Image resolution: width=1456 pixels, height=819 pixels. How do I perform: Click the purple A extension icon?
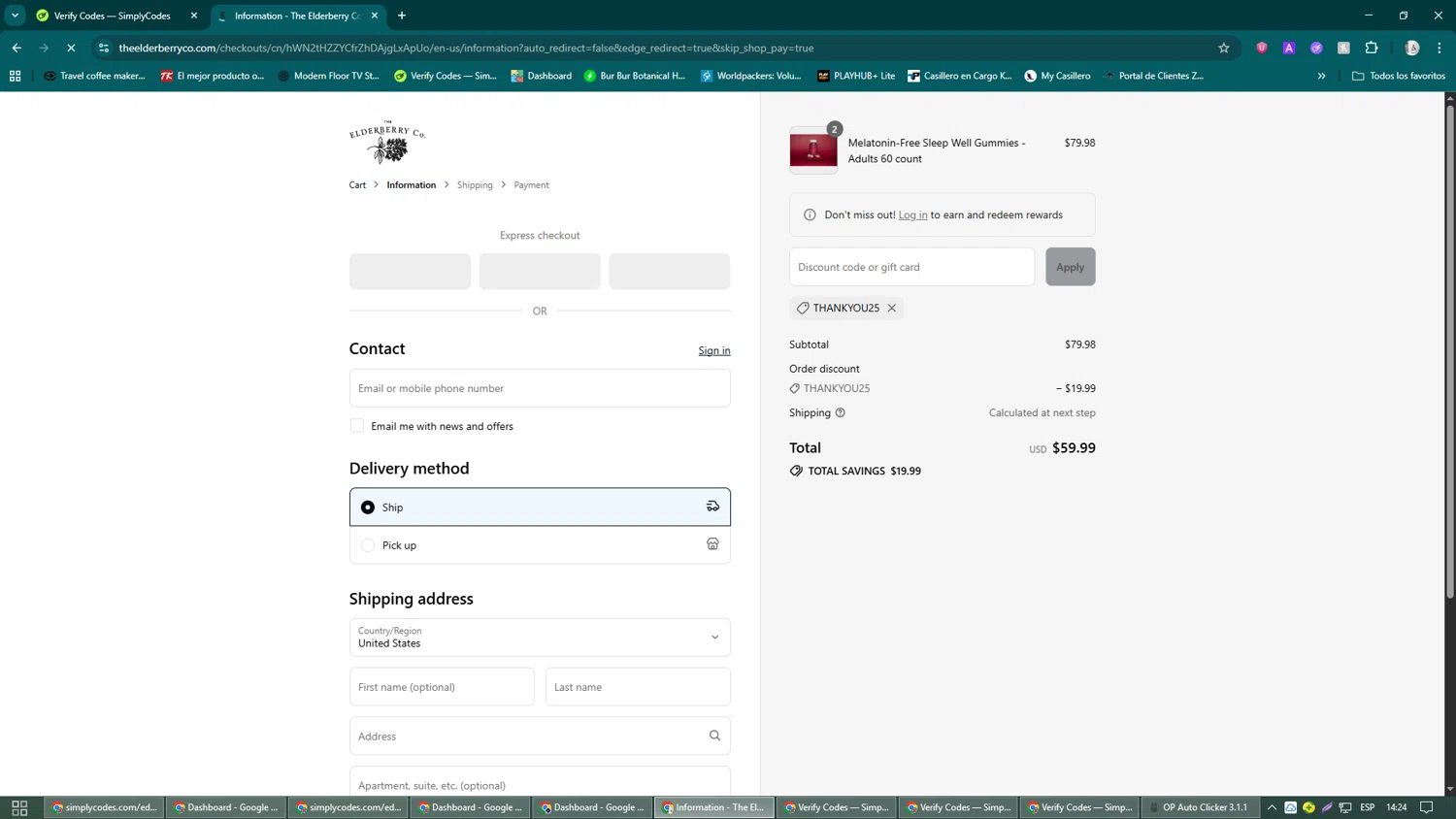coord(1289,48)
